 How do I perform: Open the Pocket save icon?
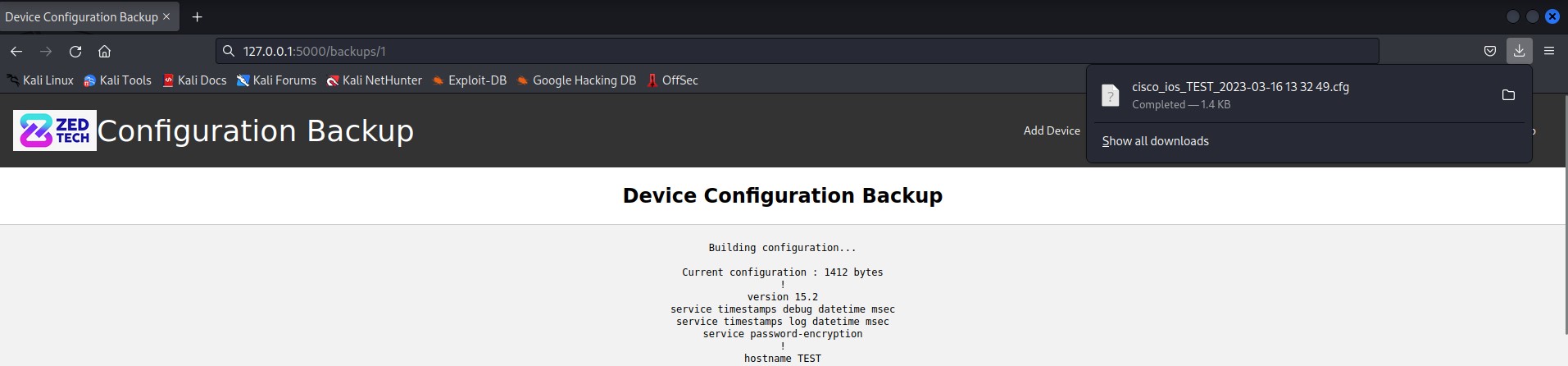tap(1490, 51)
